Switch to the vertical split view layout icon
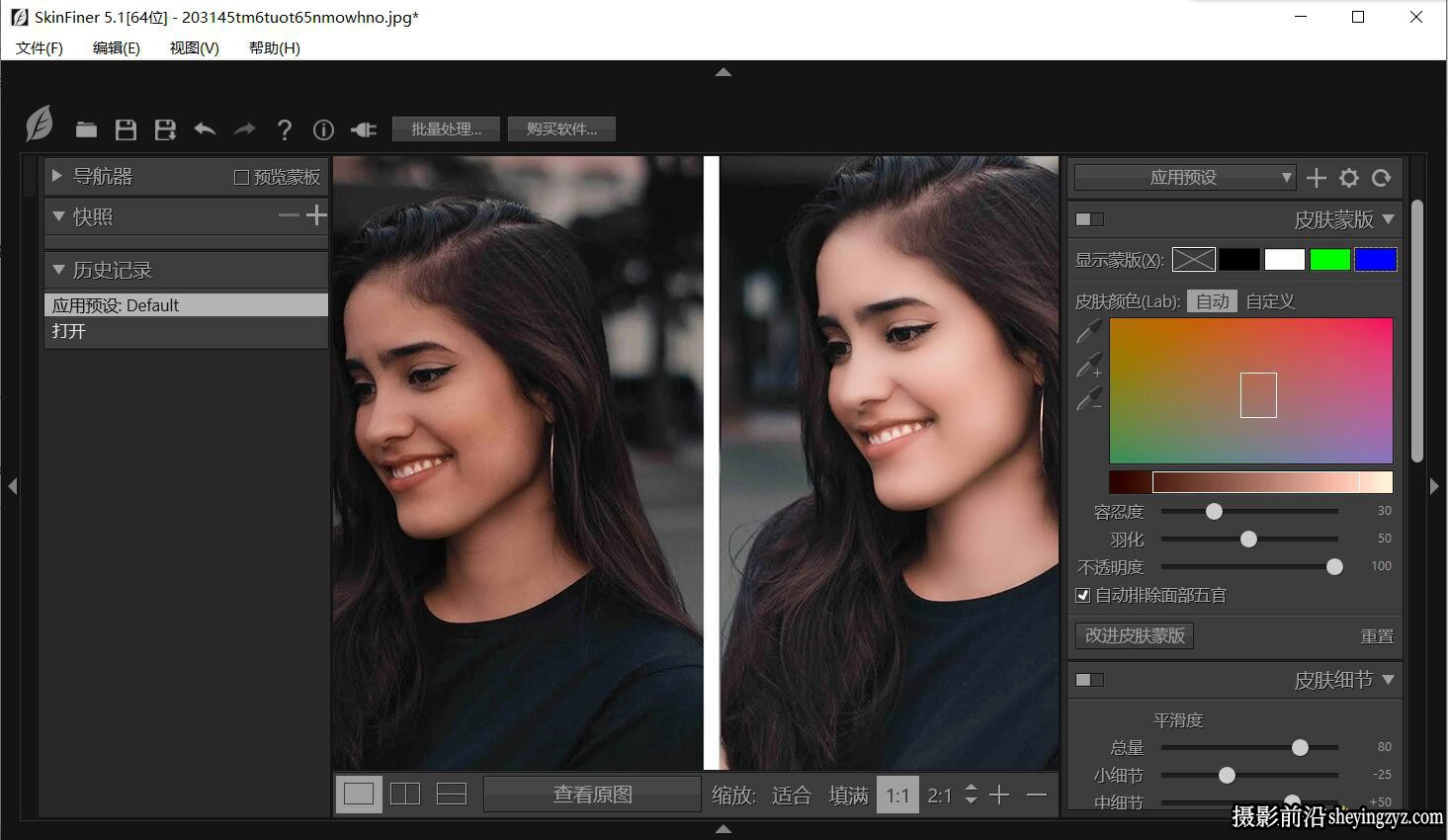Screen dimensions: 1448x840 click(405, 794)
